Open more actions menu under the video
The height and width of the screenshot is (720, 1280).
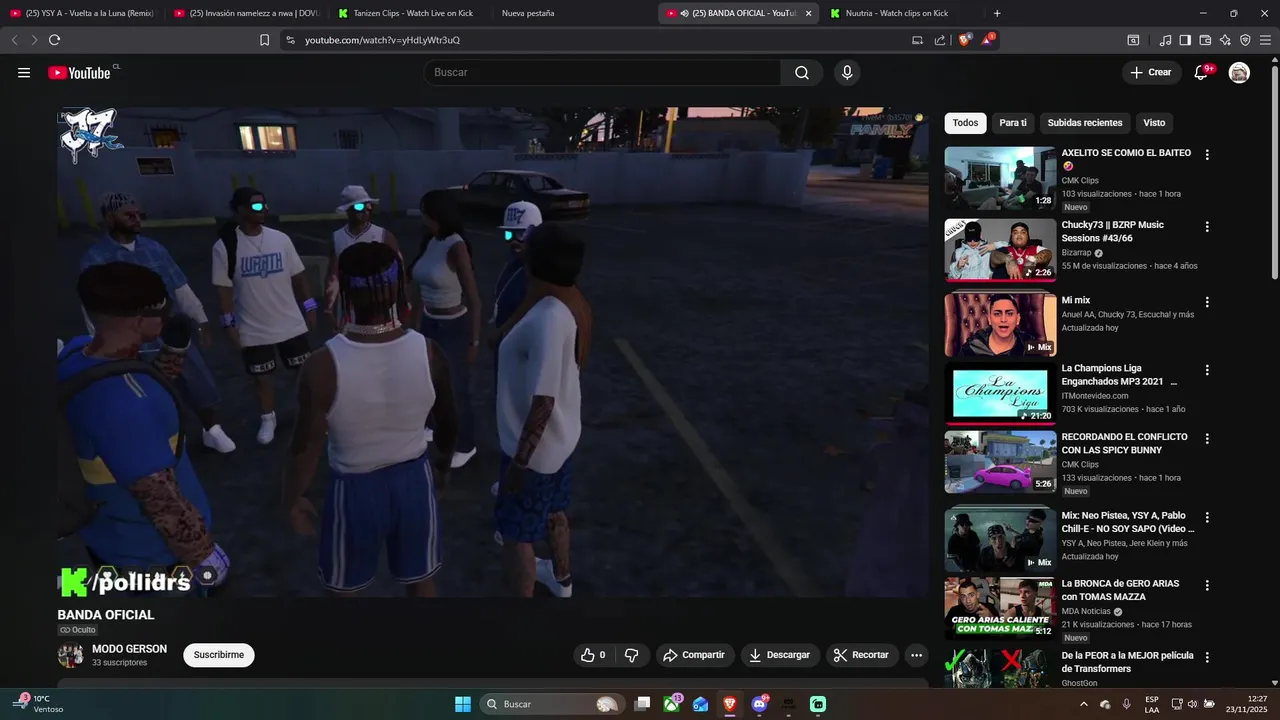(x=916, y=655)
